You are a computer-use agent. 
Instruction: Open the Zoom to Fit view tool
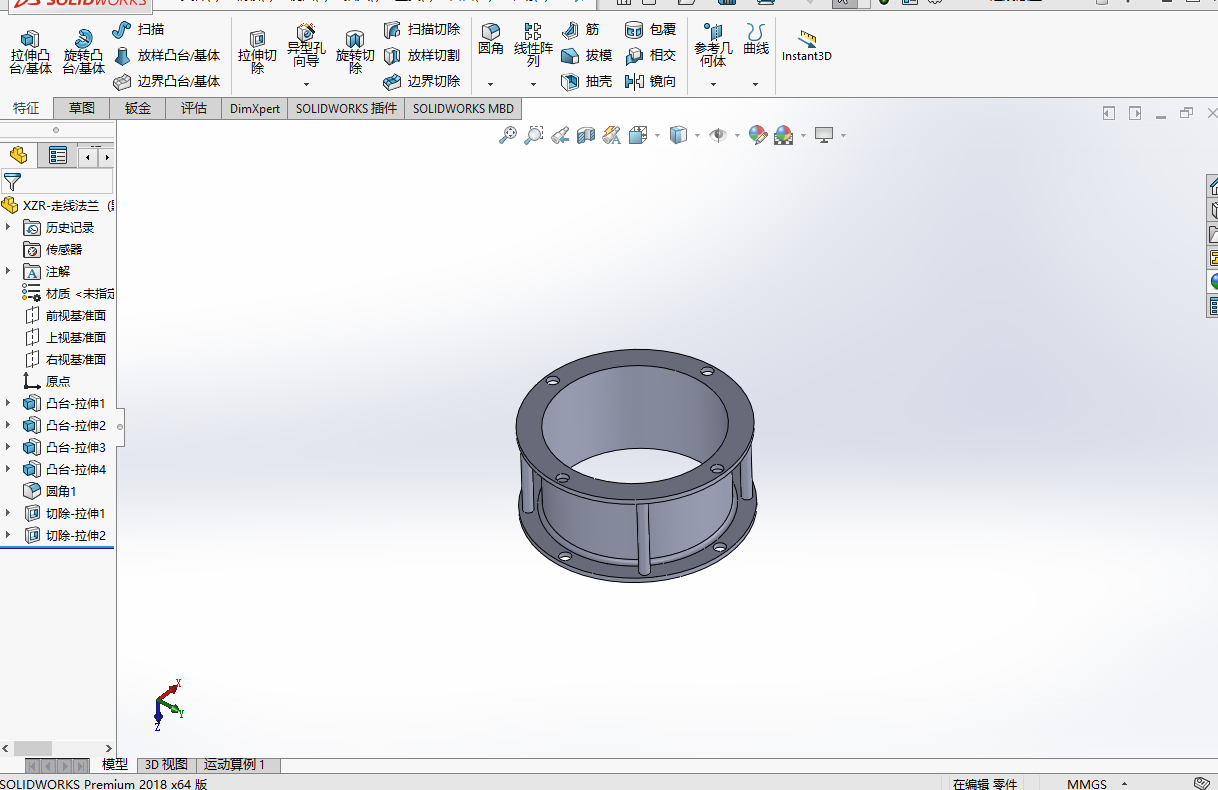[x=508, y=135]
